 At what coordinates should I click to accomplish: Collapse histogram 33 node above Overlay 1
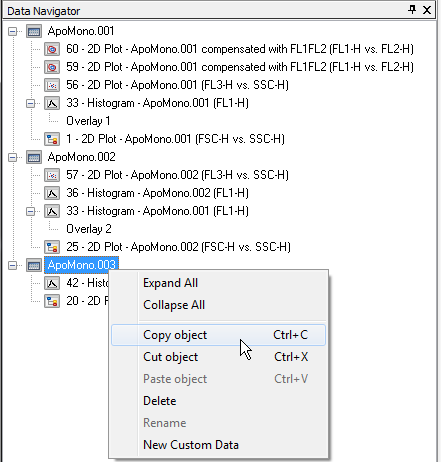(30, 104)
